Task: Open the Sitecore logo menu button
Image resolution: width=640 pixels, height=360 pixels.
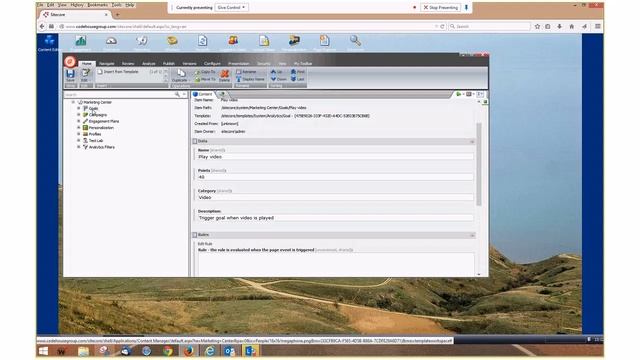Action: click(x=70, y=62)
